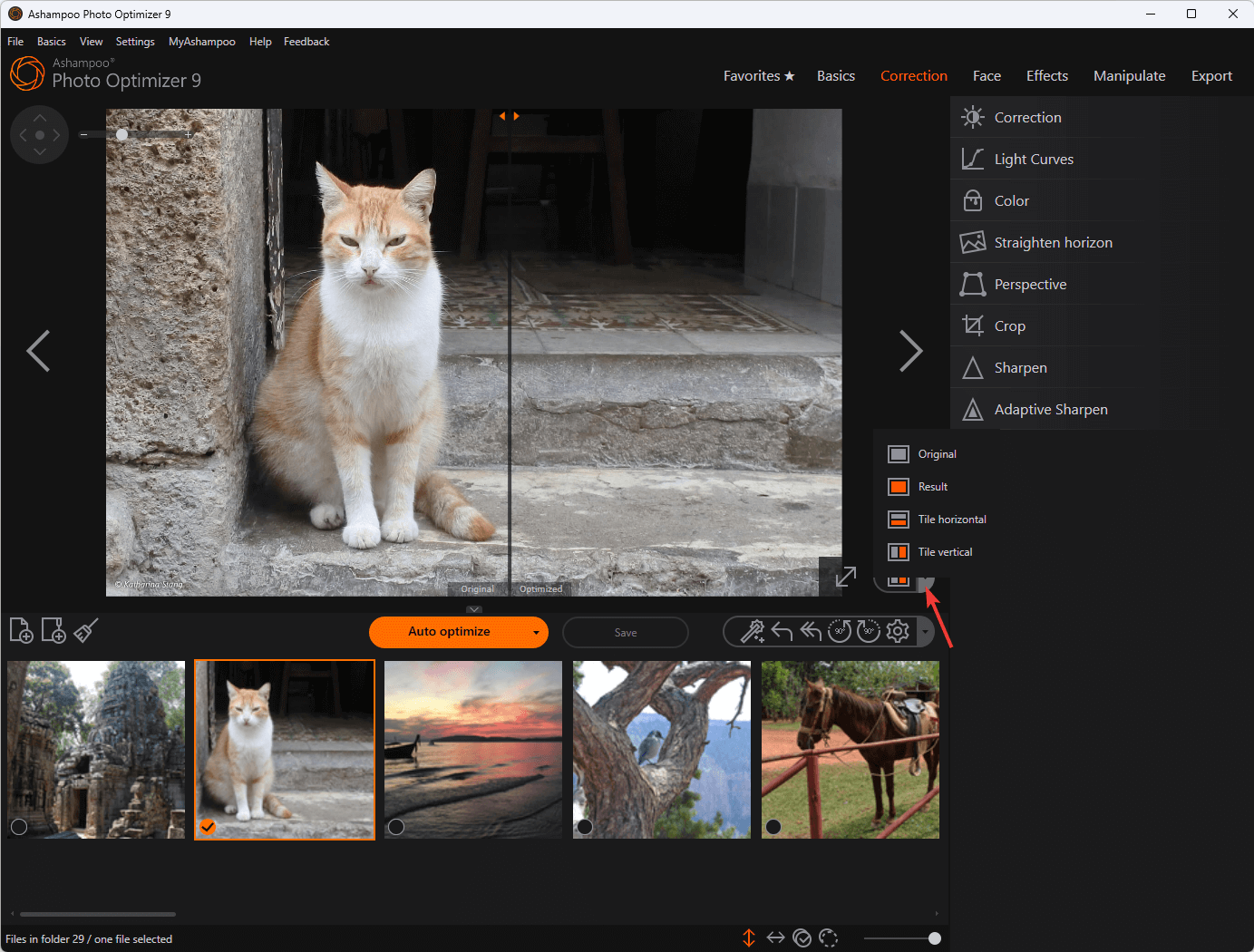
Task: Expand the toolbar's rightmost dropdown arrow
Action: tap(925, 632)
